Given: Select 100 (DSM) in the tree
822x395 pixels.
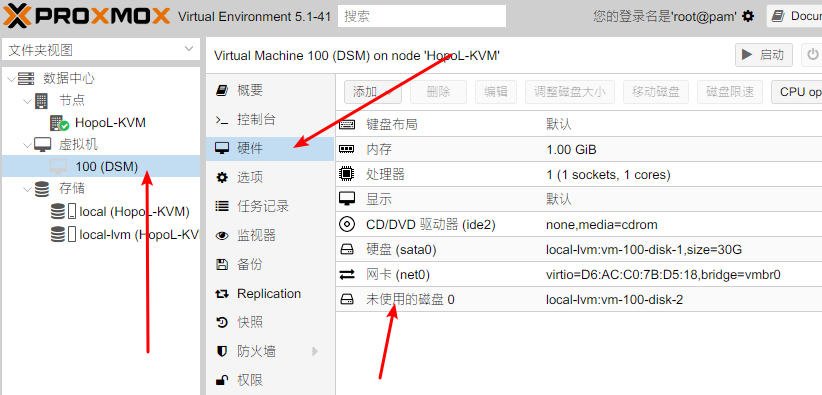Looking at the screenshot, I should click(101, 167).
